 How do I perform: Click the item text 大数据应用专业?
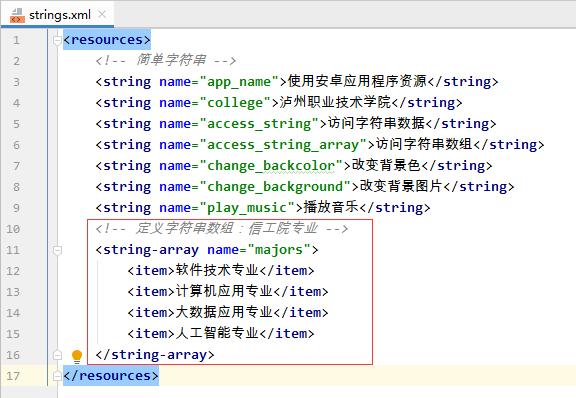click(x=224, y=312)
